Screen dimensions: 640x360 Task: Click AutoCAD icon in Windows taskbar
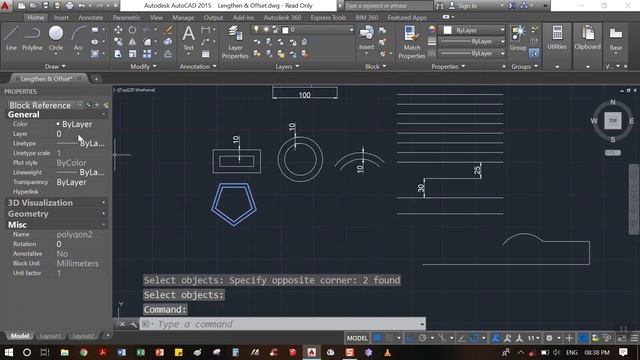311,352
